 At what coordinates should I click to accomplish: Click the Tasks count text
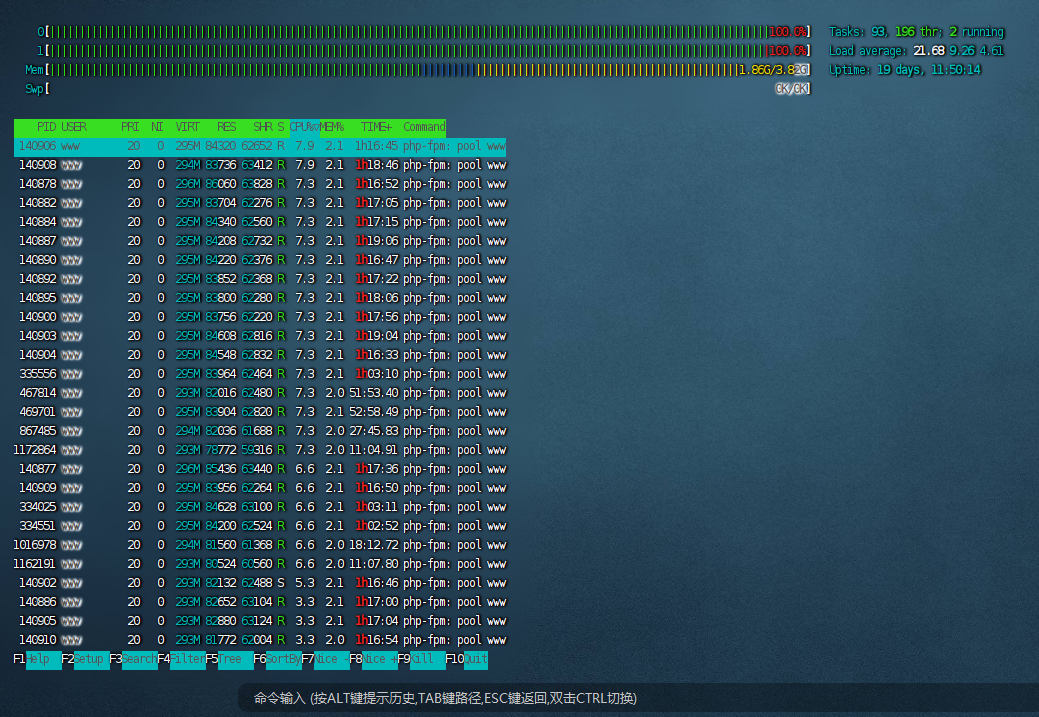coord(916,32)
